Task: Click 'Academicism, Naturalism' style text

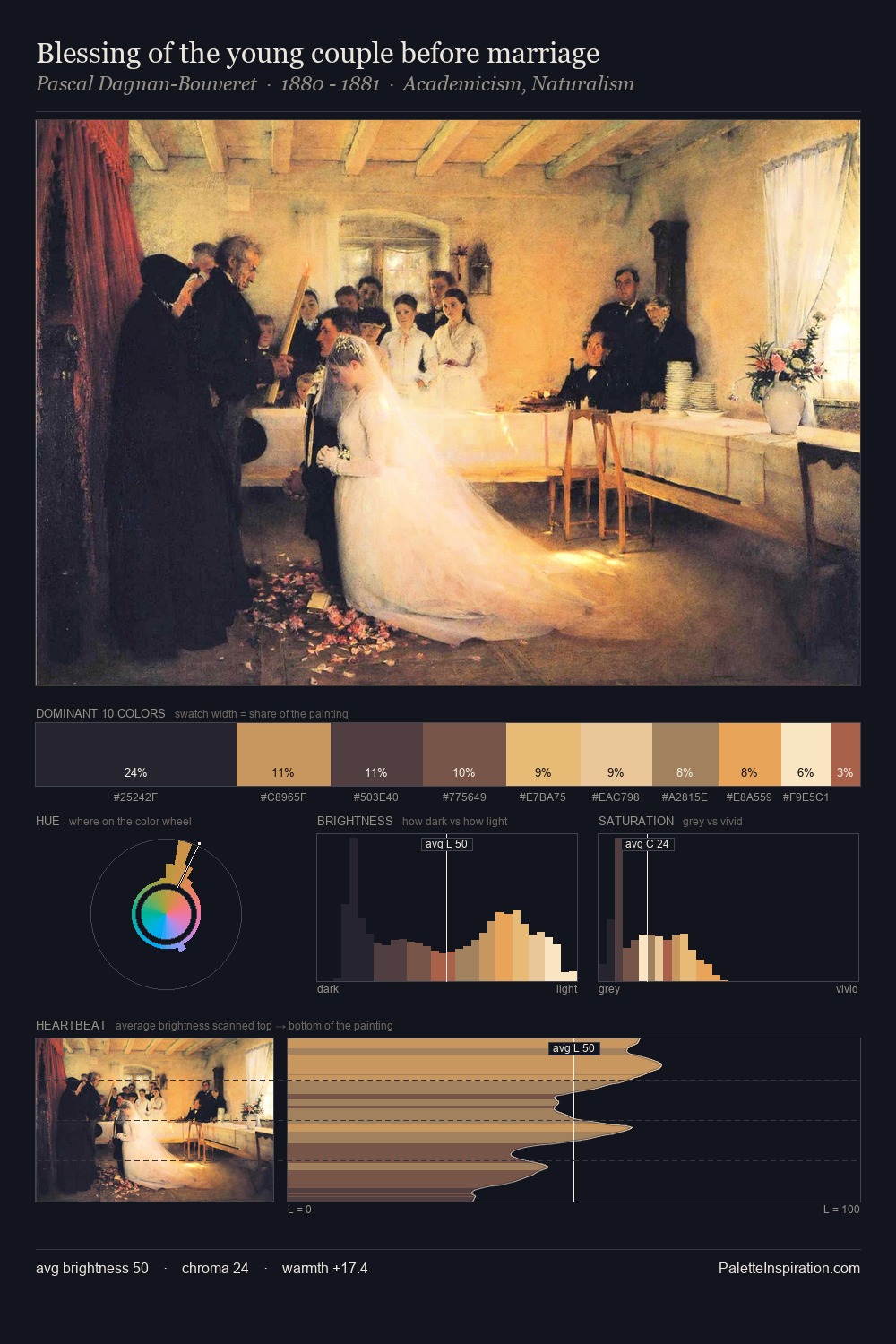Action: 518,84
